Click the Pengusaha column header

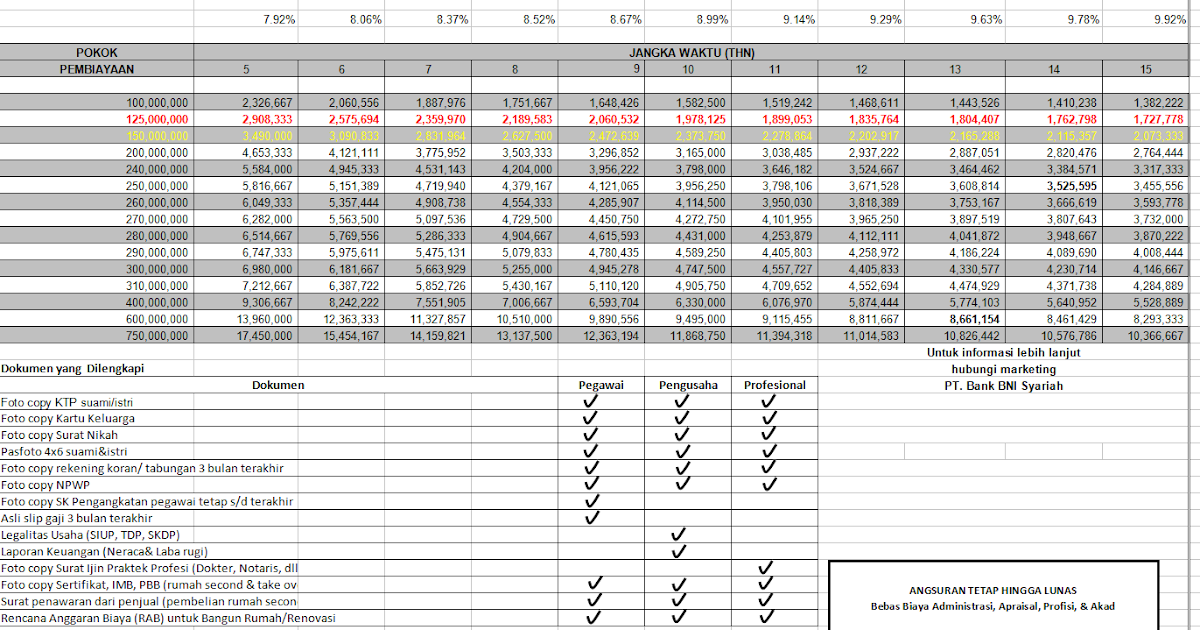click(688, 384)
